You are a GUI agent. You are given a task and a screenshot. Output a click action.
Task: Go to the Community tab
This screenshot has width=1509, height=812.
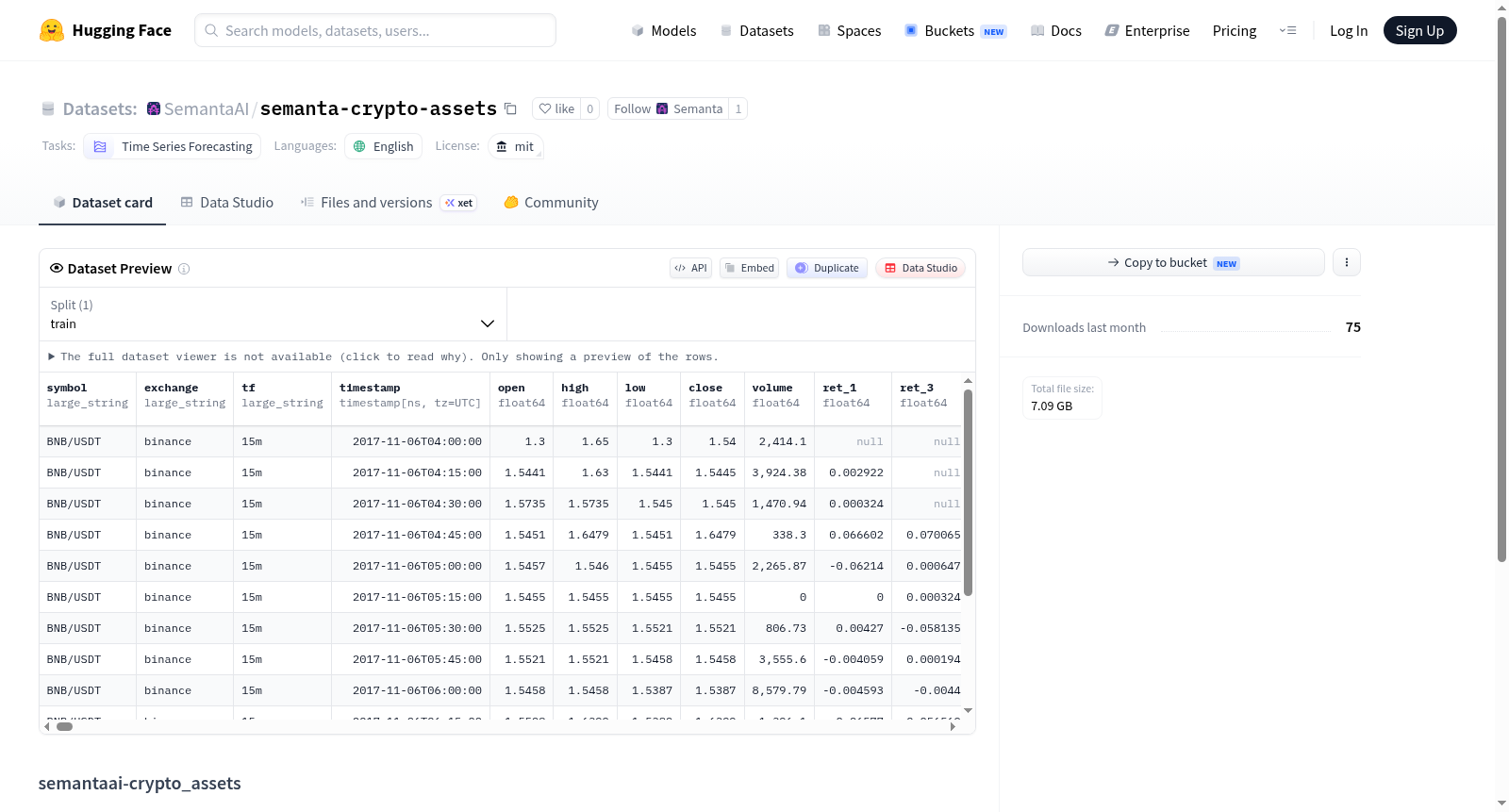point(551,203)
